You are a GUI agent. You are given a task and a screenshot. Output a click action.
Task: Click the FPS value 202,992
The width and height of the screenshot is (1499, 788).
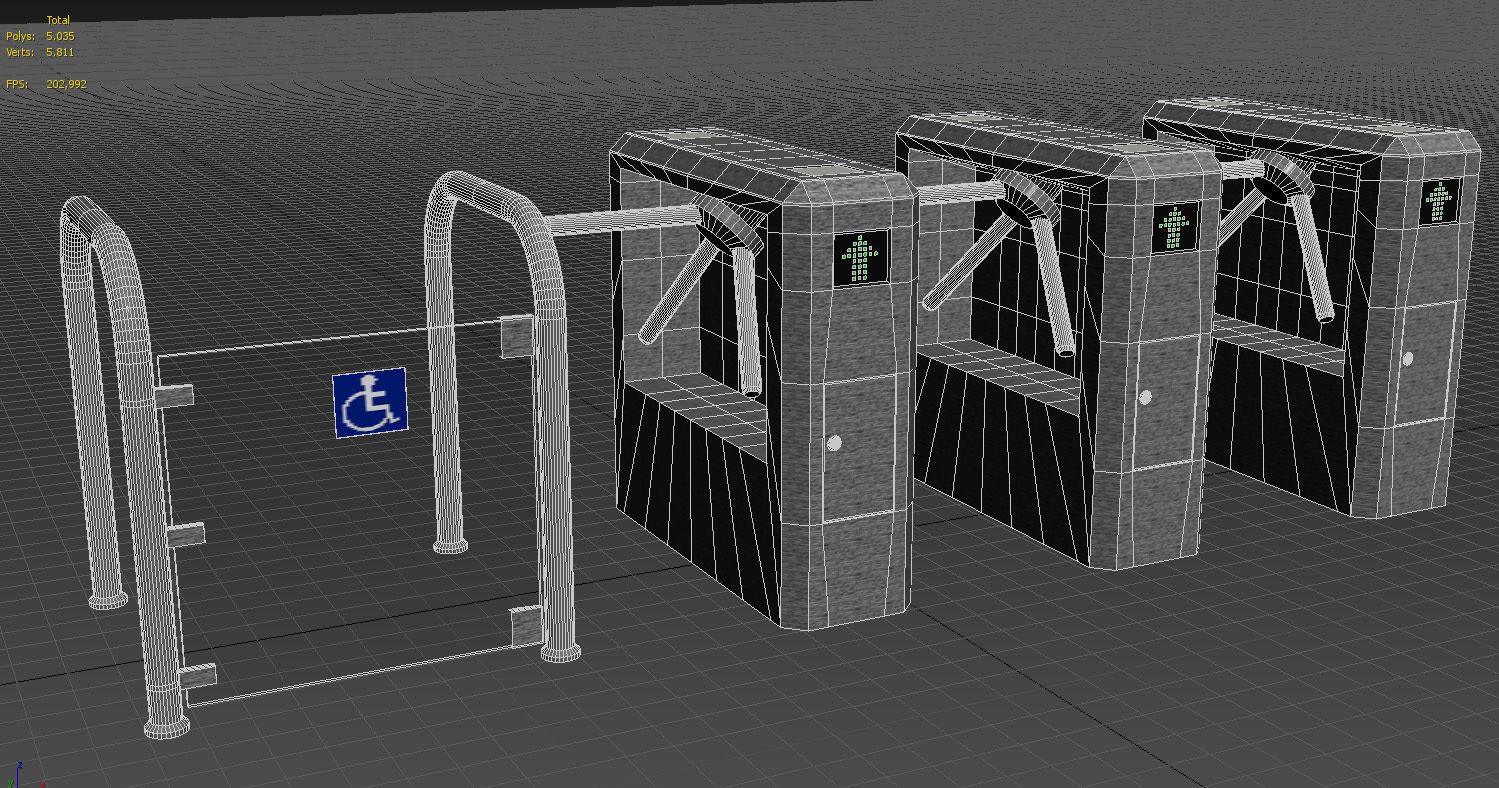[x=66, y=84]
